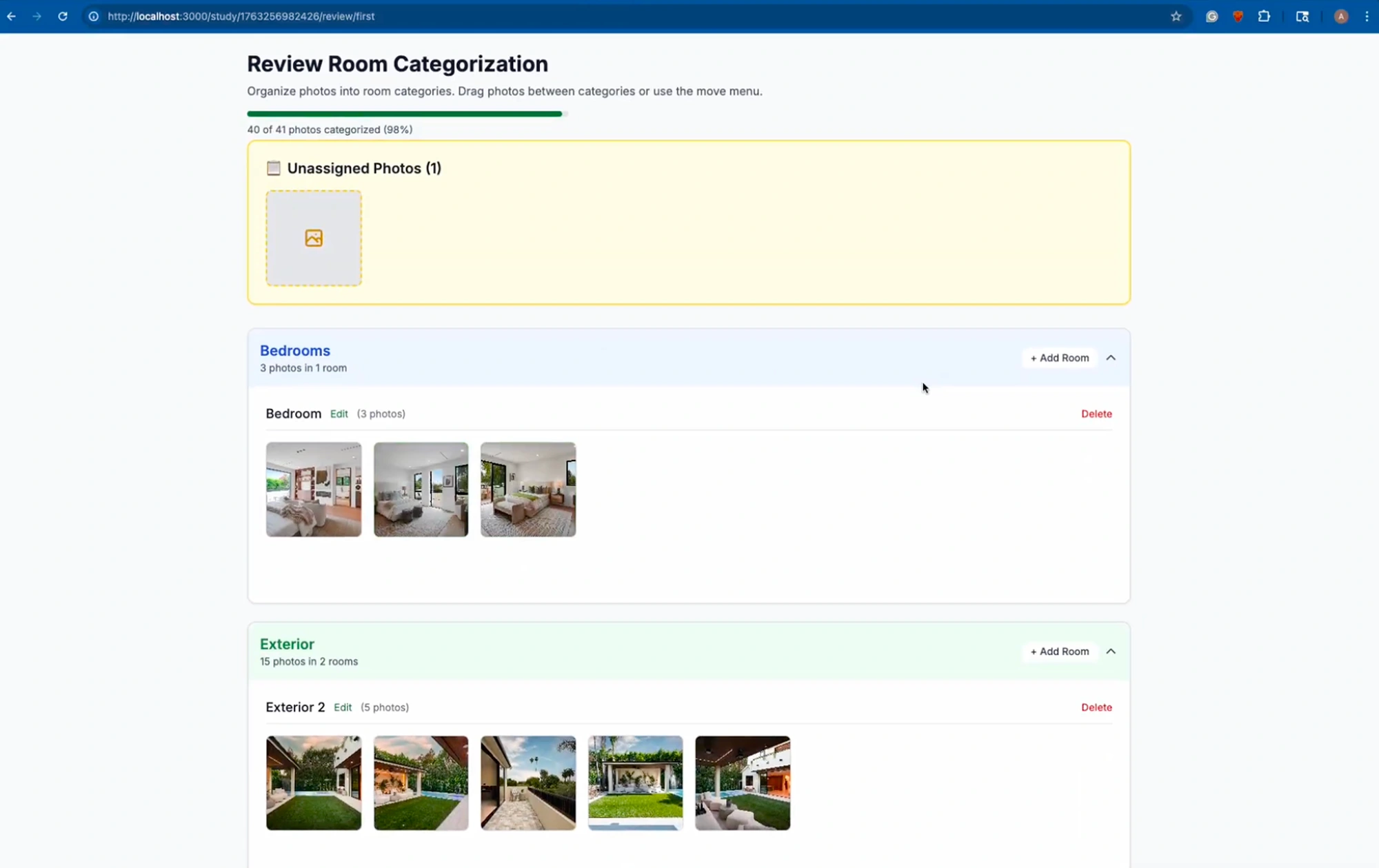Bookmark page with the star icon
Image resolution: width=1379 pixels, height=868 pixels.
[x=1176, y=17]
